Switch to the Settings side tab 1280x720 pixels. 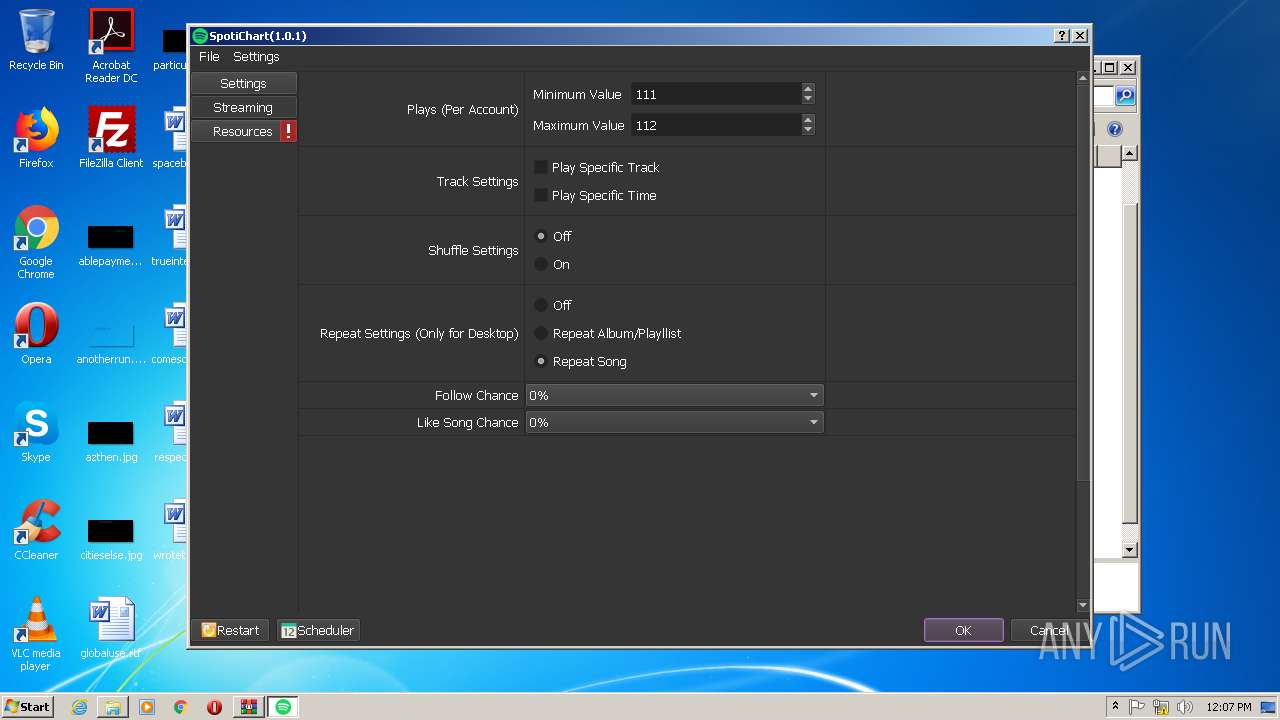point(244,83)
